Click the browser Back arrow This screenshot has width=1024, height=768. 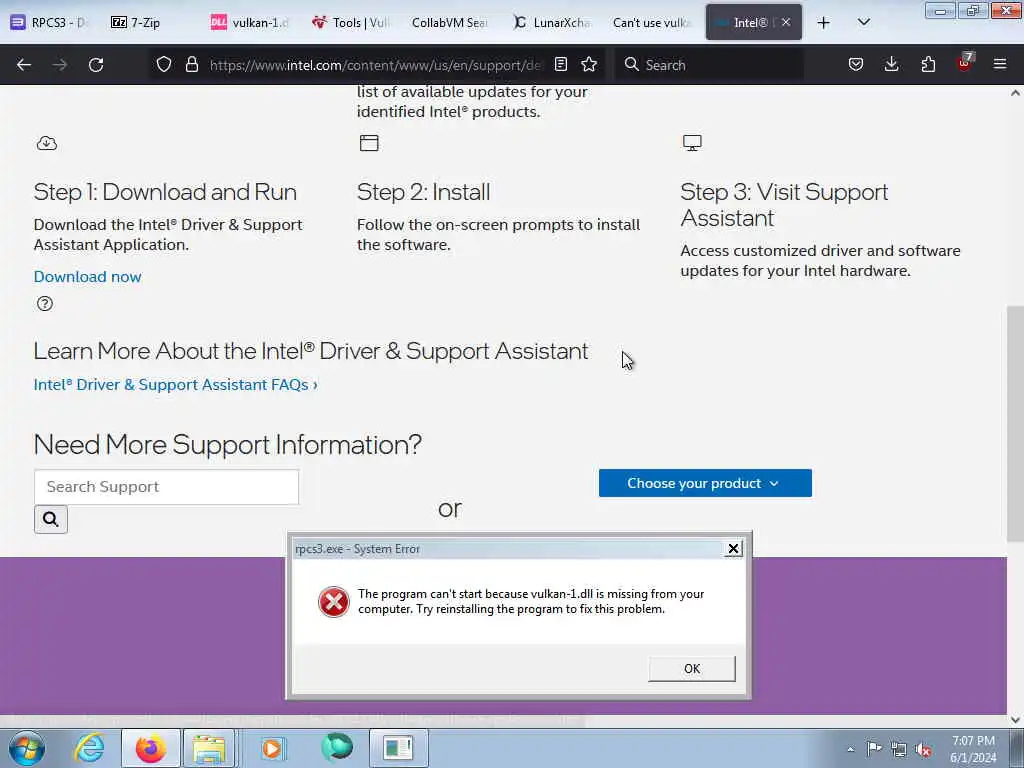point(24,65)
